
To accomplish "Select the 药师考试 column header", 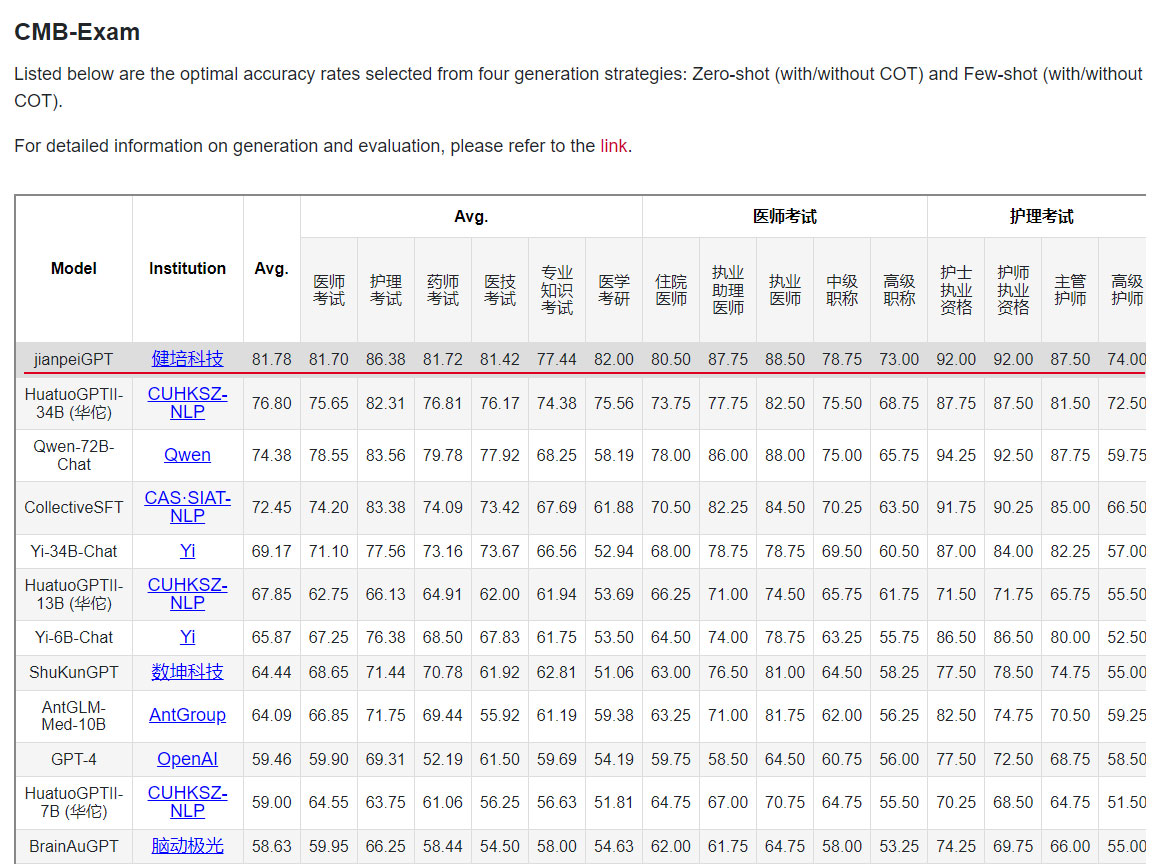I will pos(443,290).
